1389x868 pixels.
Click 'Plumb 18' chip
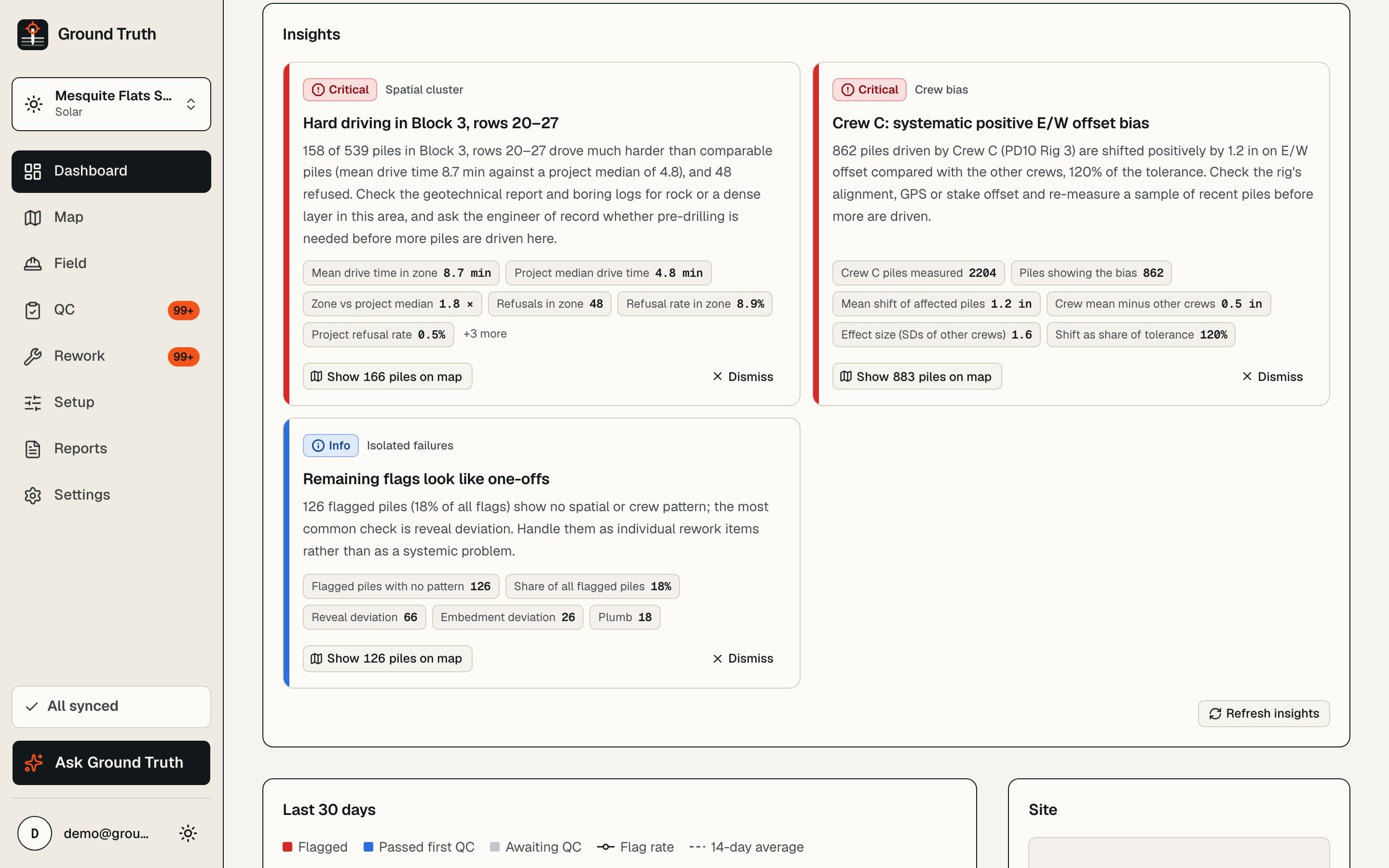point(625,617)
